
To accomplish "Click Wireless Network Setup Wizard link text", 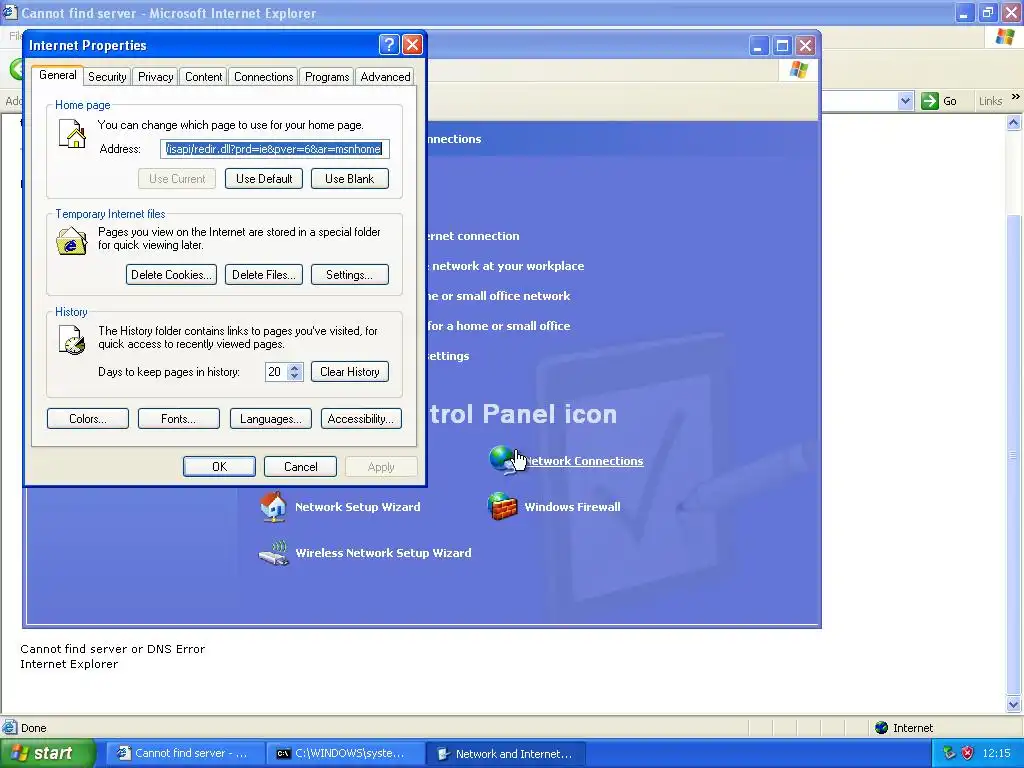I will point(383,553).
